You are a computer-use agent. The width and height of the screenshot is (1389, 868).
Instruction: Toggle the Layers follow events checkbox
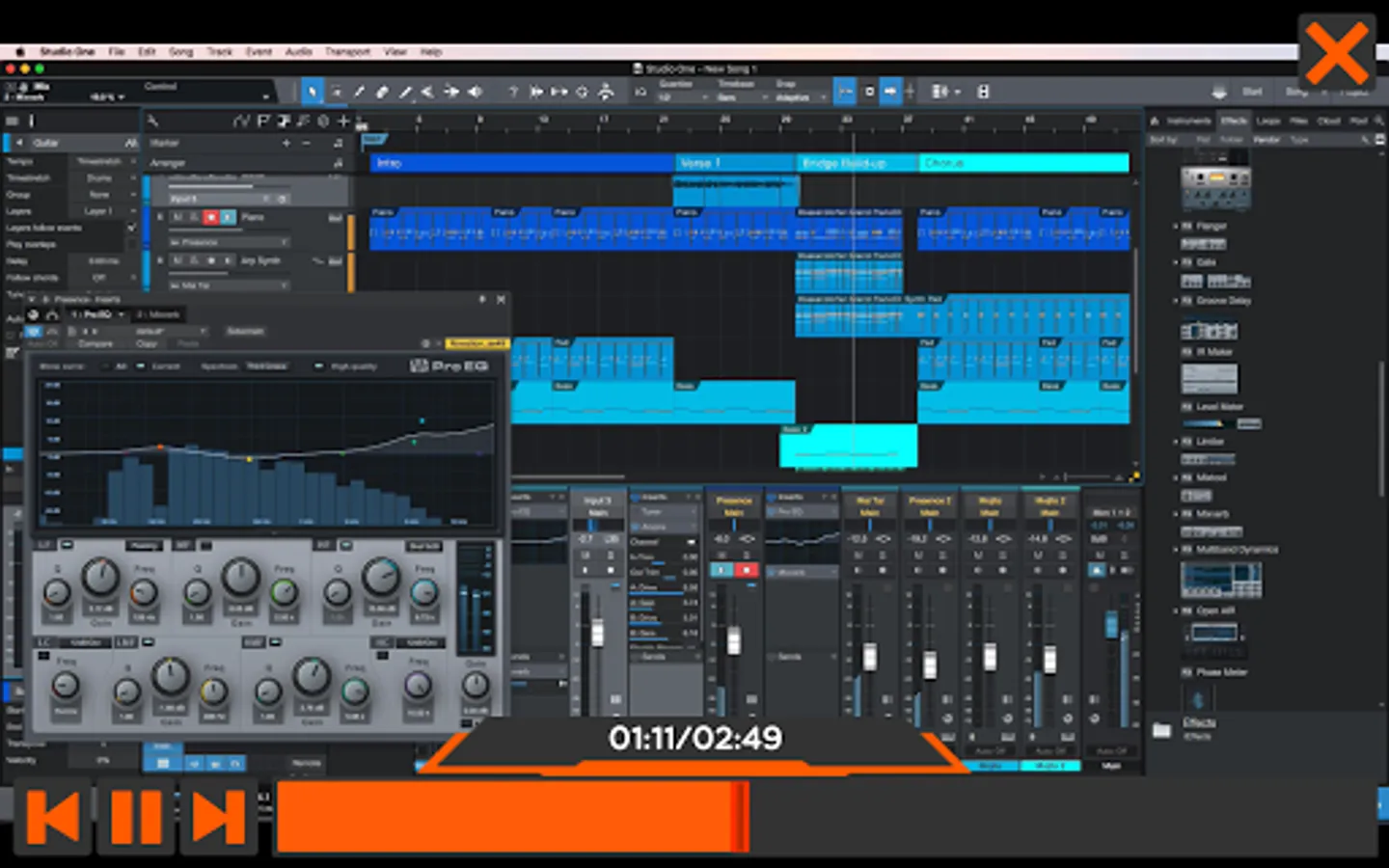click(x=132, y=228)
